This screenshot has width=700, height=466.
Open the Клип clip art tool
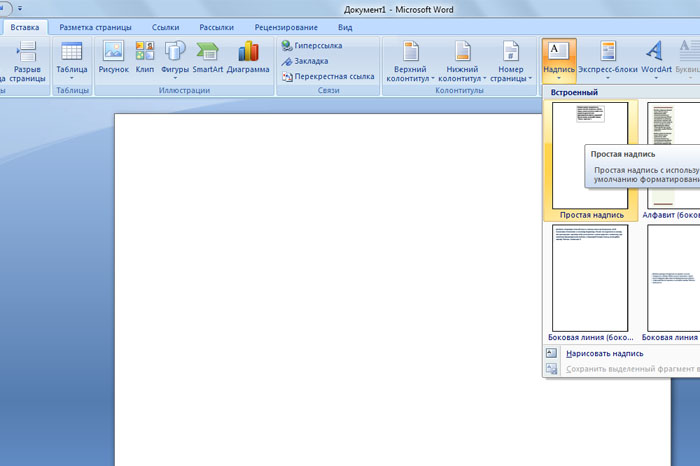coord(145,57)
